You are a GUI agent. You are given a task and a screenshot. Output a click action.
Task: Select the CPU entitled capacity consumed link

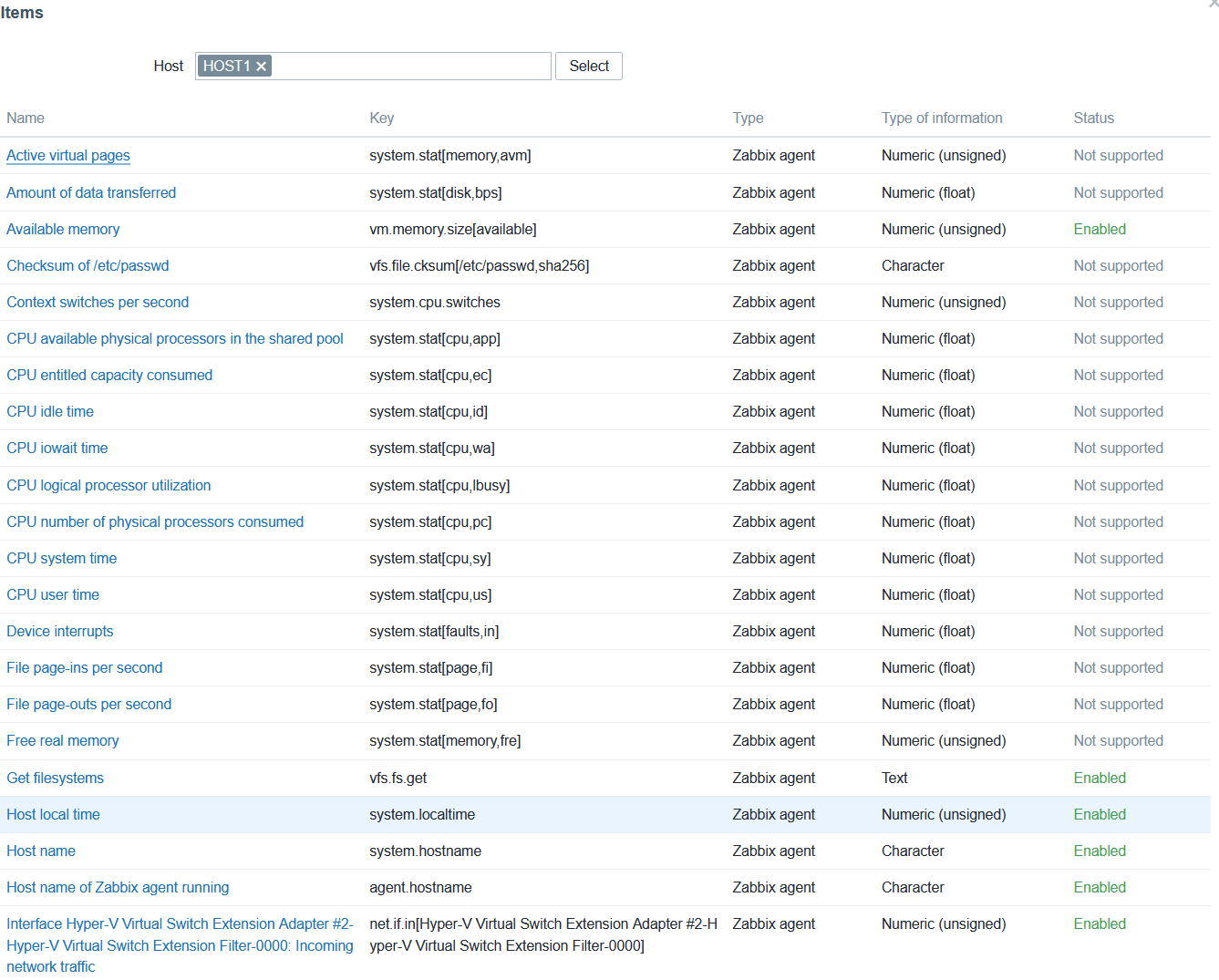[x=109, y=376]
